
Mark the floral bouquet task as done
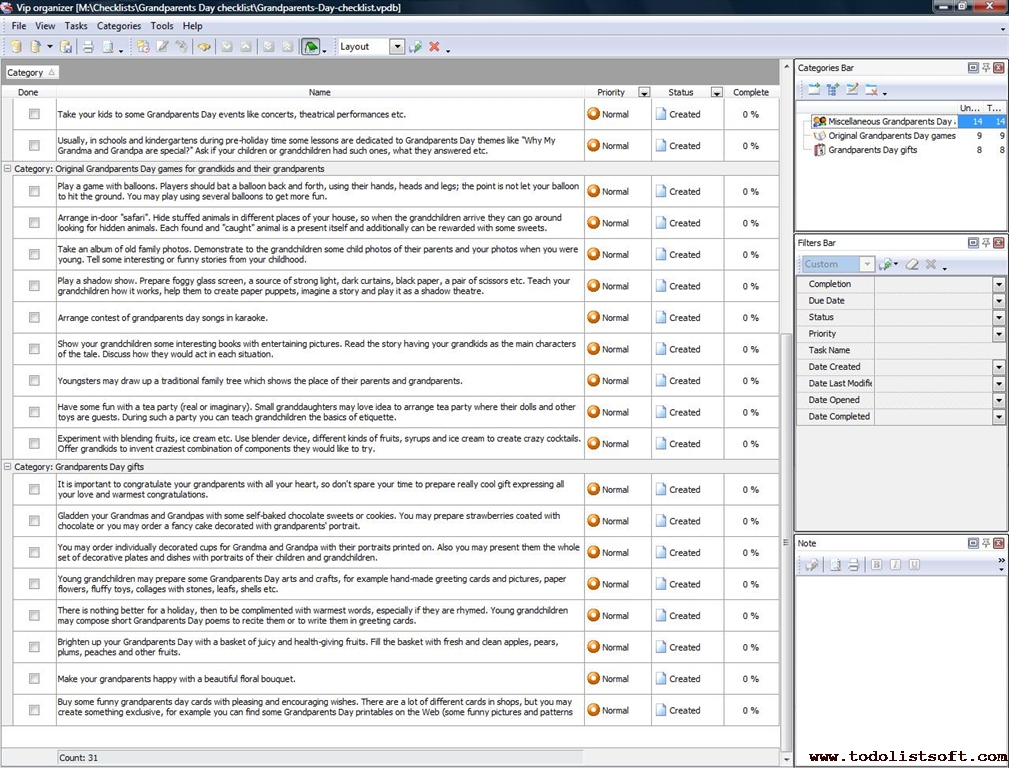click(x=34, y=679)
